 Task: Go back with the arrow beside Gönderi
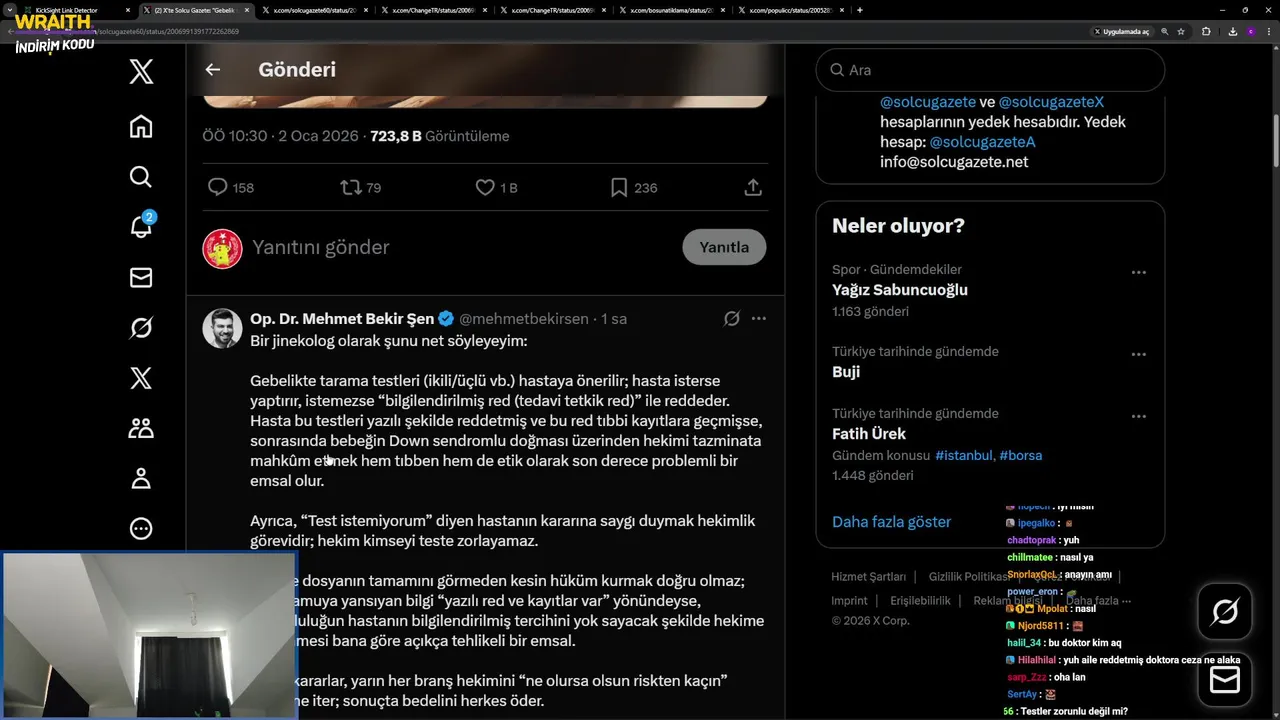(212, 70)
